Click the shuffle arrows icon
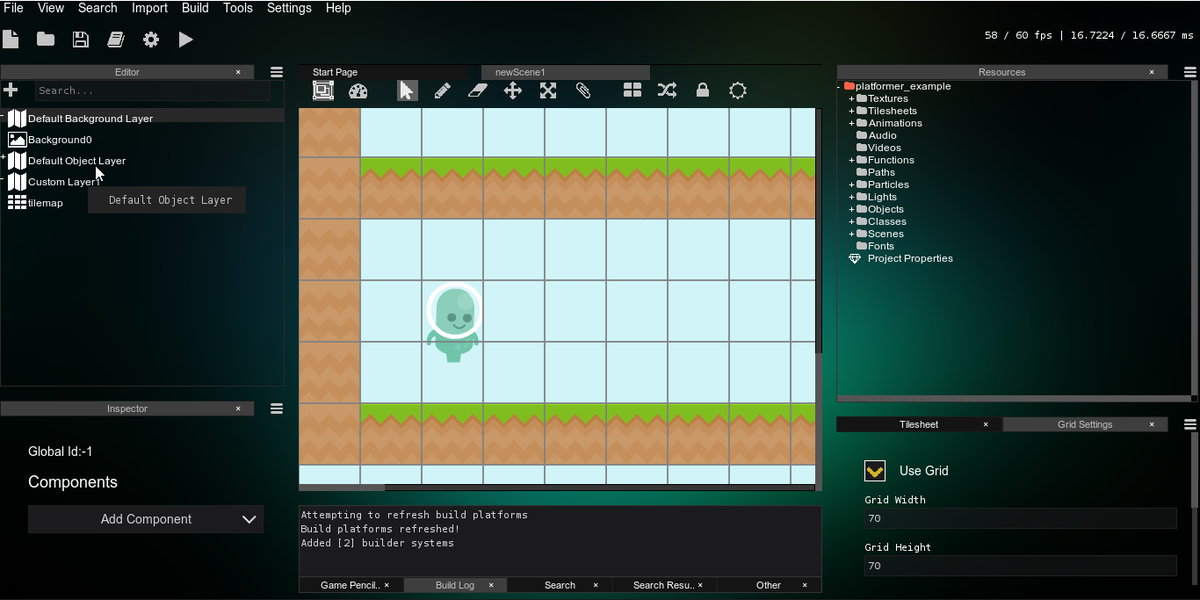 pos(667,91)
